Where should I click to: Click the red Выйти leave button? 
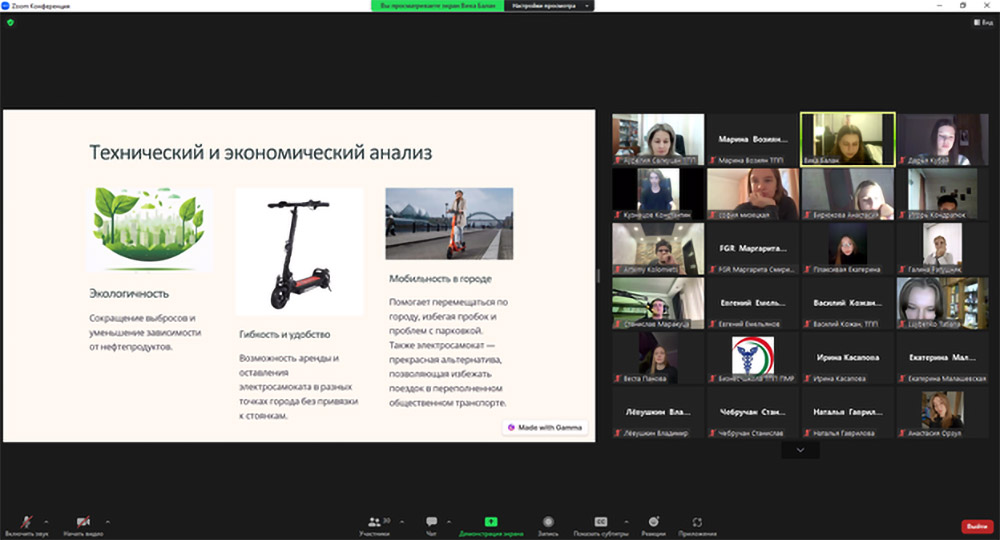click(976, 526)
